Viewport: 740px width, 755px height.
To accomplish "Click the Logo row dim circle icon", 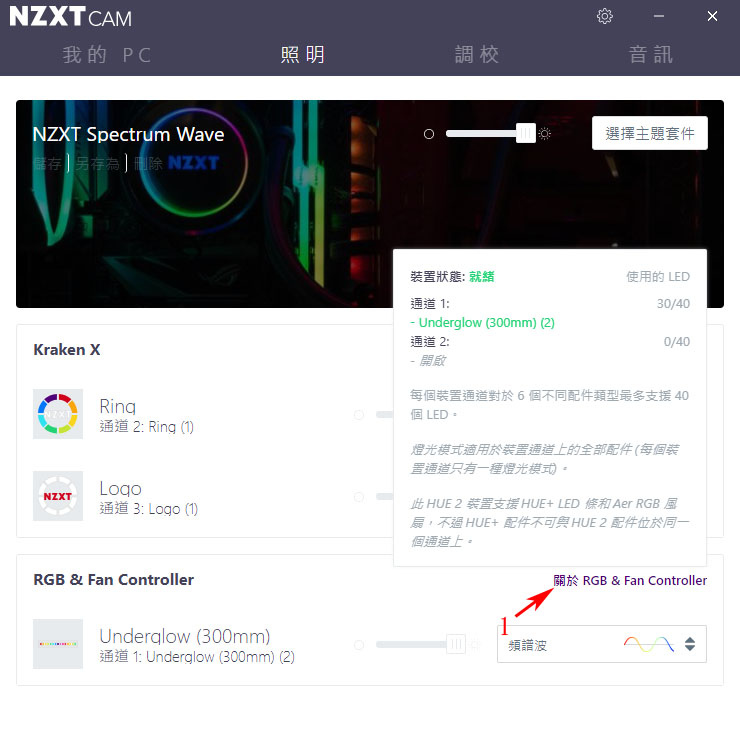I will point(359,497).
